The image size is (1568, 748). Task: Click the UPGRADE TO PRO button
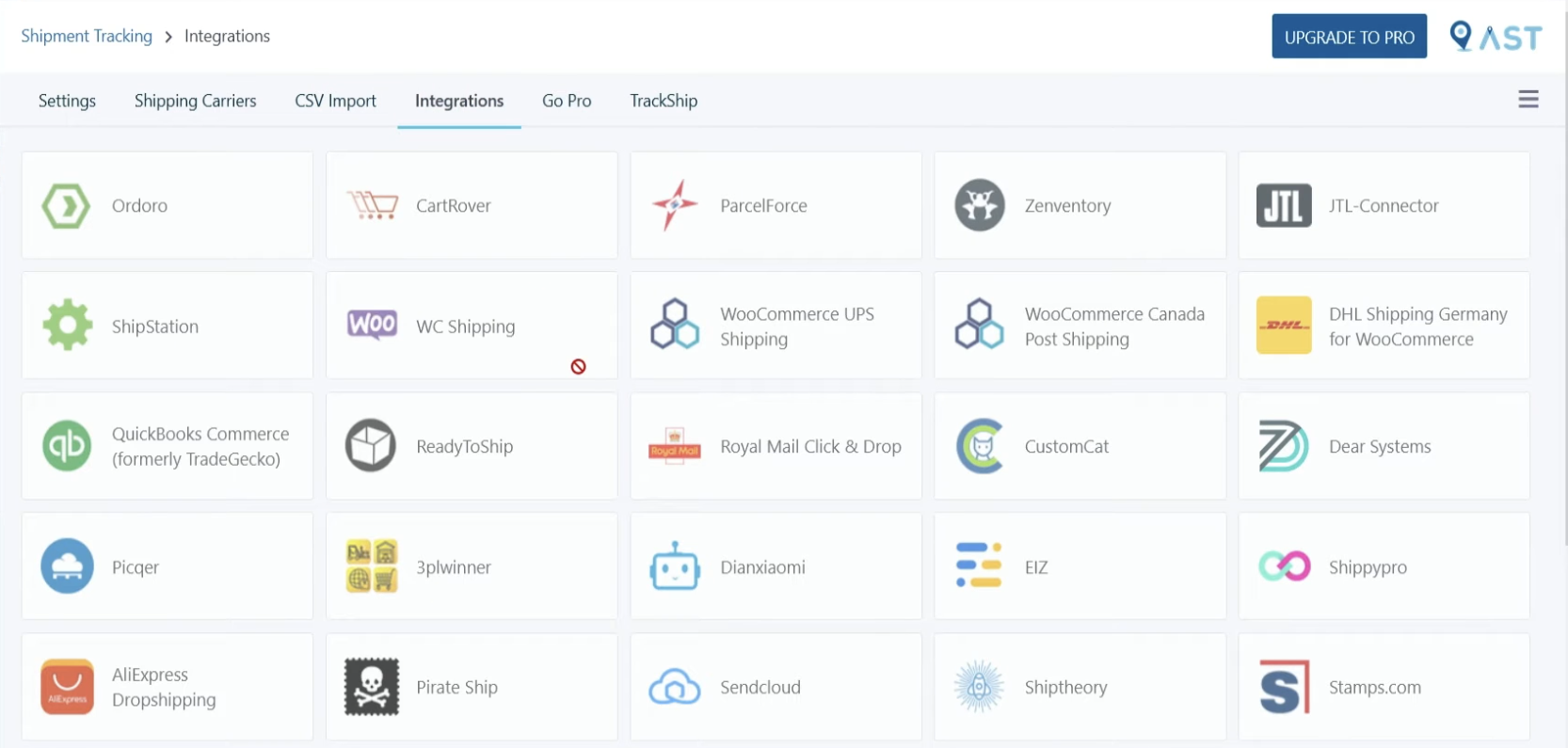(x=1349, y=37)
